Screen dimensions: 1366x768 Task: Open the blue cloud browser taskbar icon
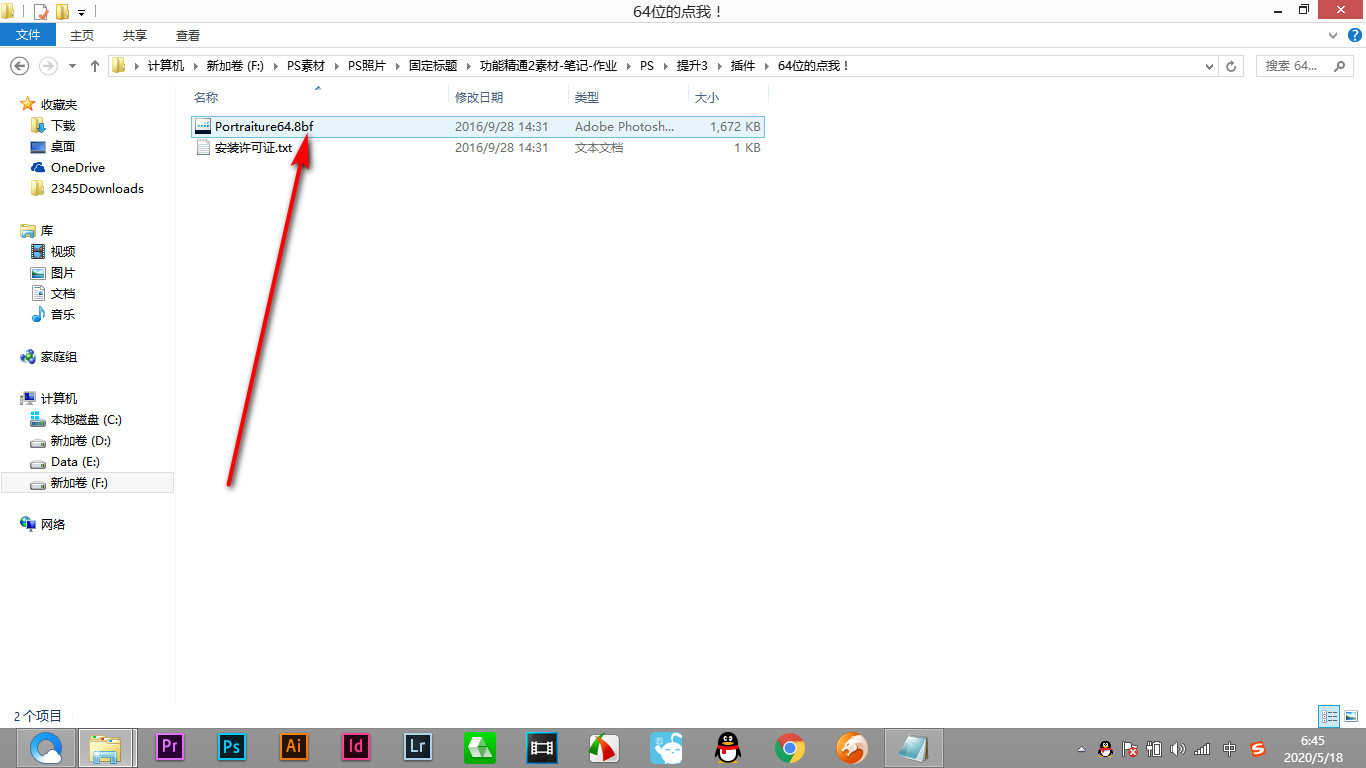(x=46, y=747)
